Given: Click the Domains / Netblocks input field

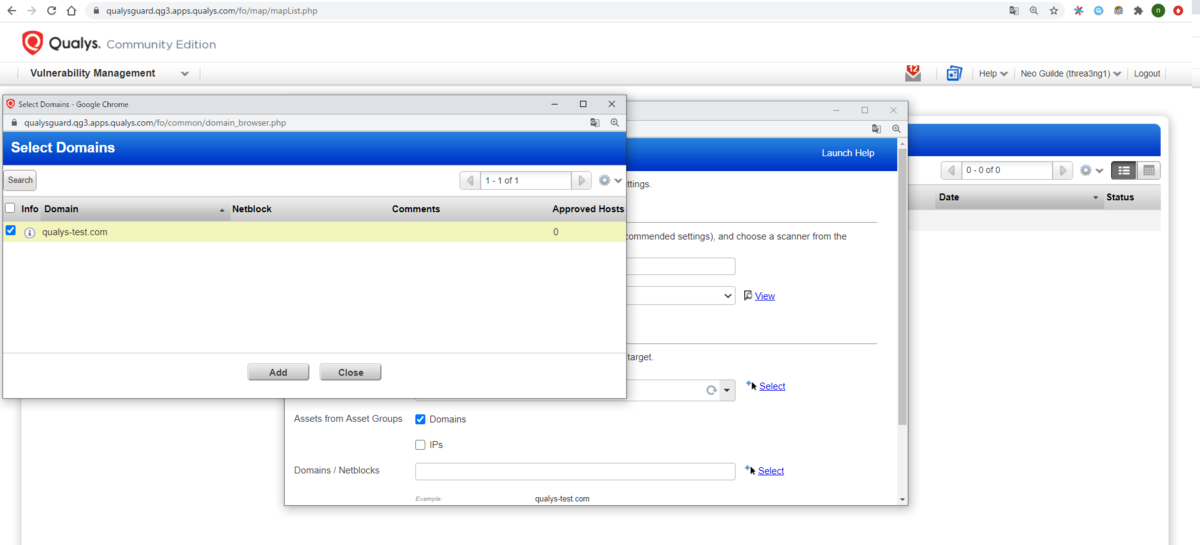Looking at the screenshot, I should 575,471.
